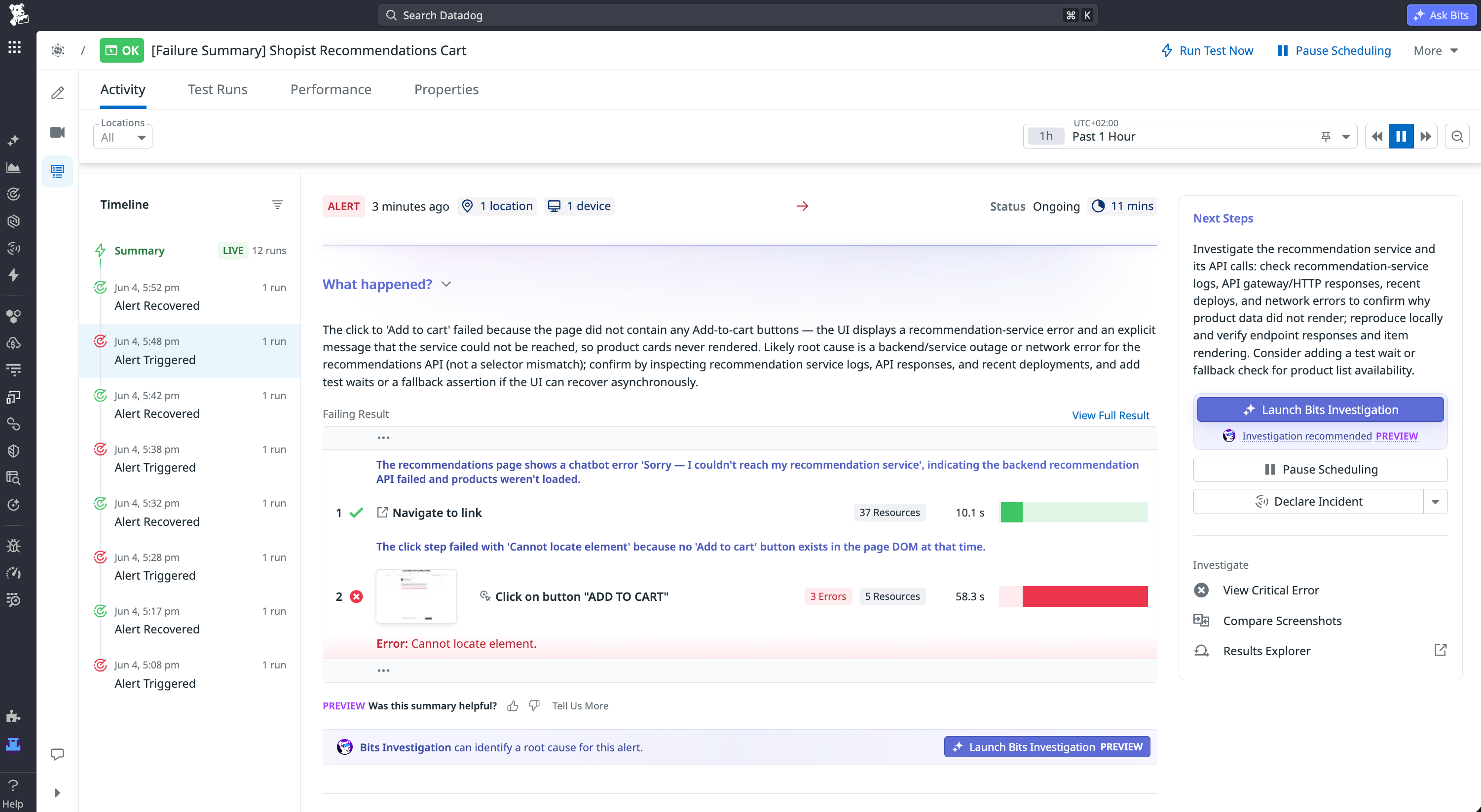Screen dimensions: 1481x812
Task: Click Launch Bits Investigation PREVIEW banner button
Action: [1046, 747]
